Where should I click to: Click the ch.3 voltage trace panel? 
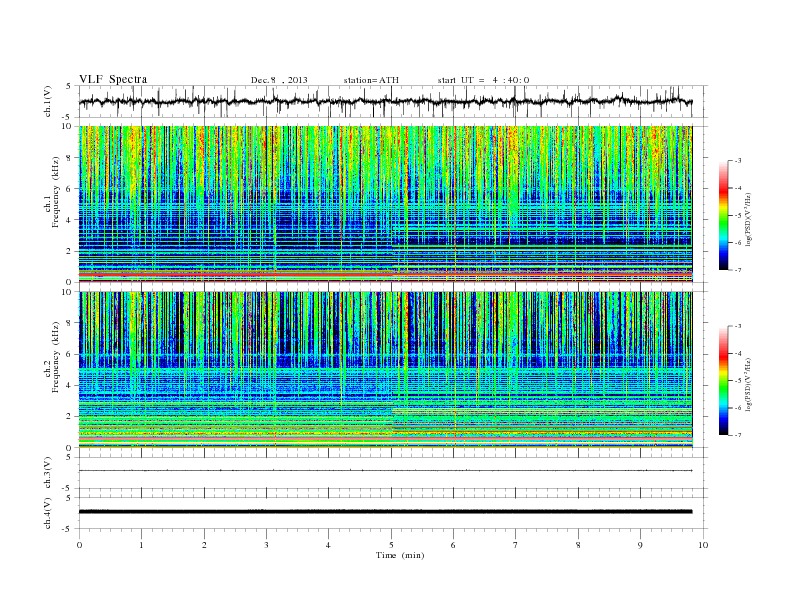393,473
